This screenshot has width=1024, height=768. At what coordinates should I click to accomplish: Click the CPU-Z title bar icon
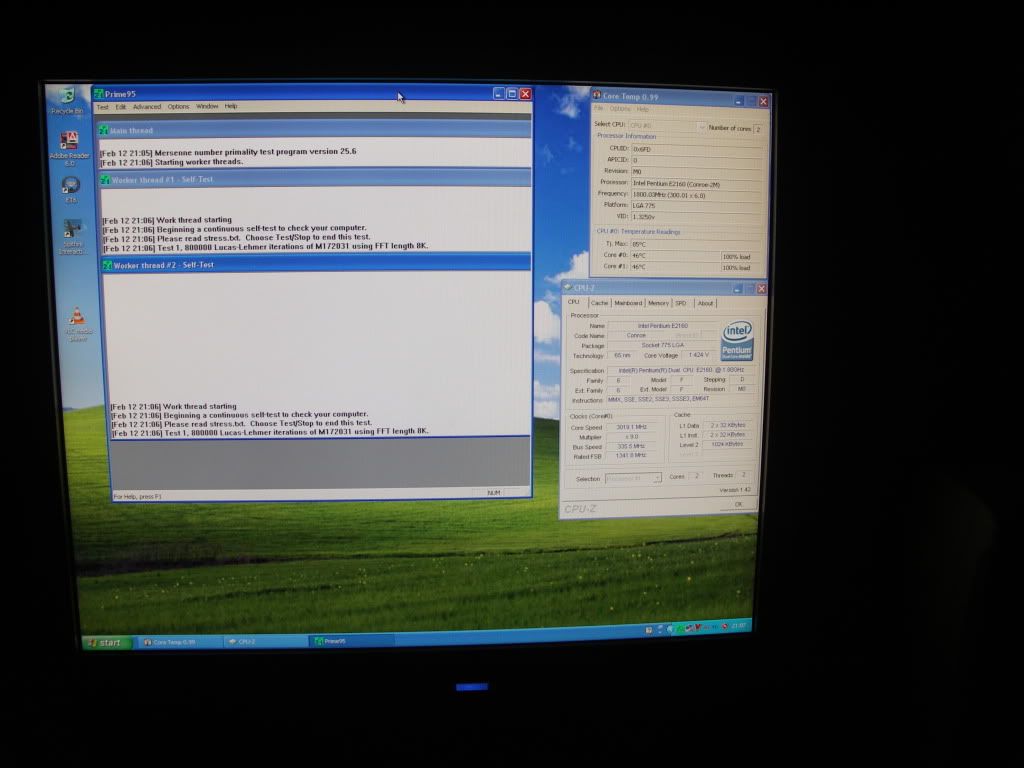[568, 287]
